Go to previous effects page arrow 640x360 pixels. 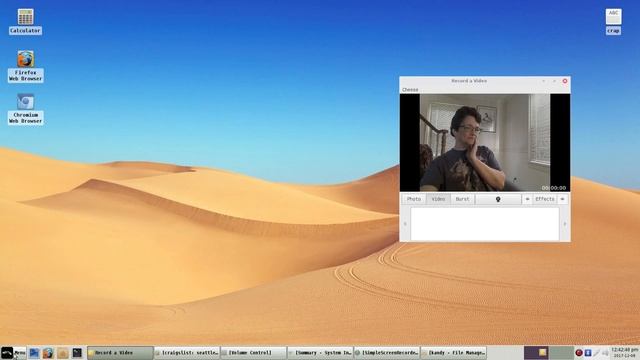[527, 199]
